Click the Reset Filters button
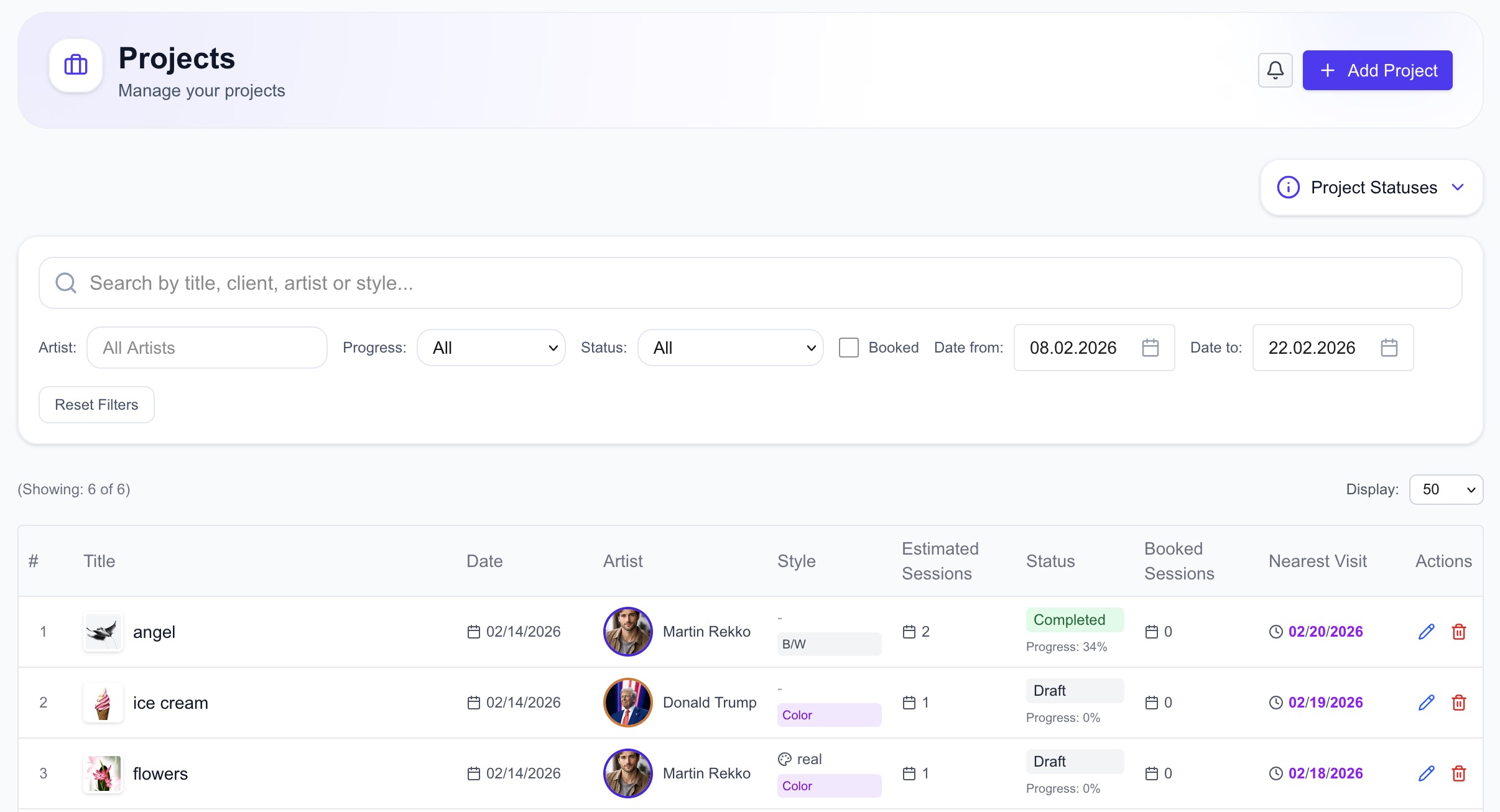 (96, 404)
